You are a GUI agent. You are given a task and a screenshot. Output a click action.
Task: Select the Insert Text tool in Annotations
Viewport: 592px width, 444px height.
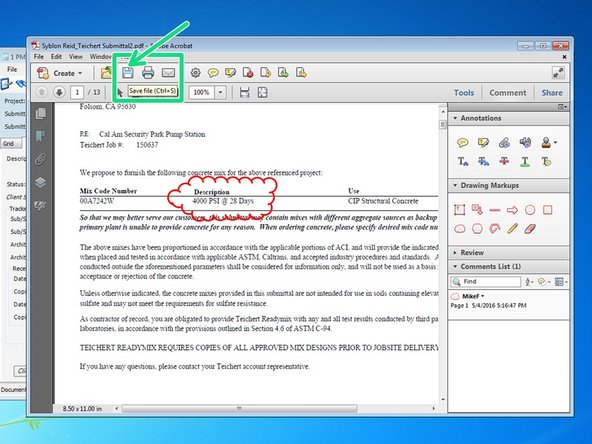tap(463, 162)
